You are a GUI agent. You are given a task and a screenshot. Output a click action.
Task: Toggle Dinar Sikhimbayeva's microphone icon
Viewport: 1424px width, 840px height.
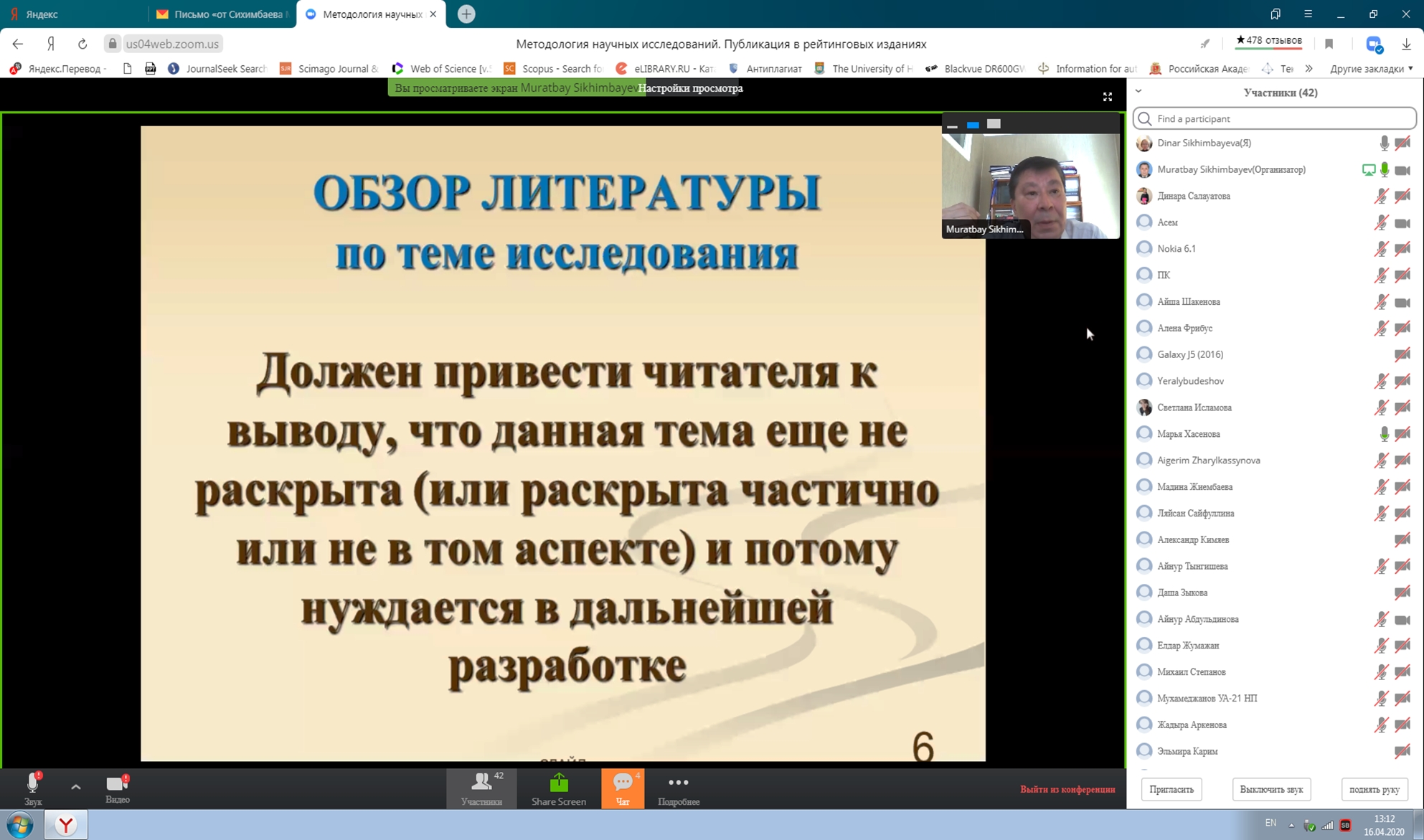pos(1384,143)
